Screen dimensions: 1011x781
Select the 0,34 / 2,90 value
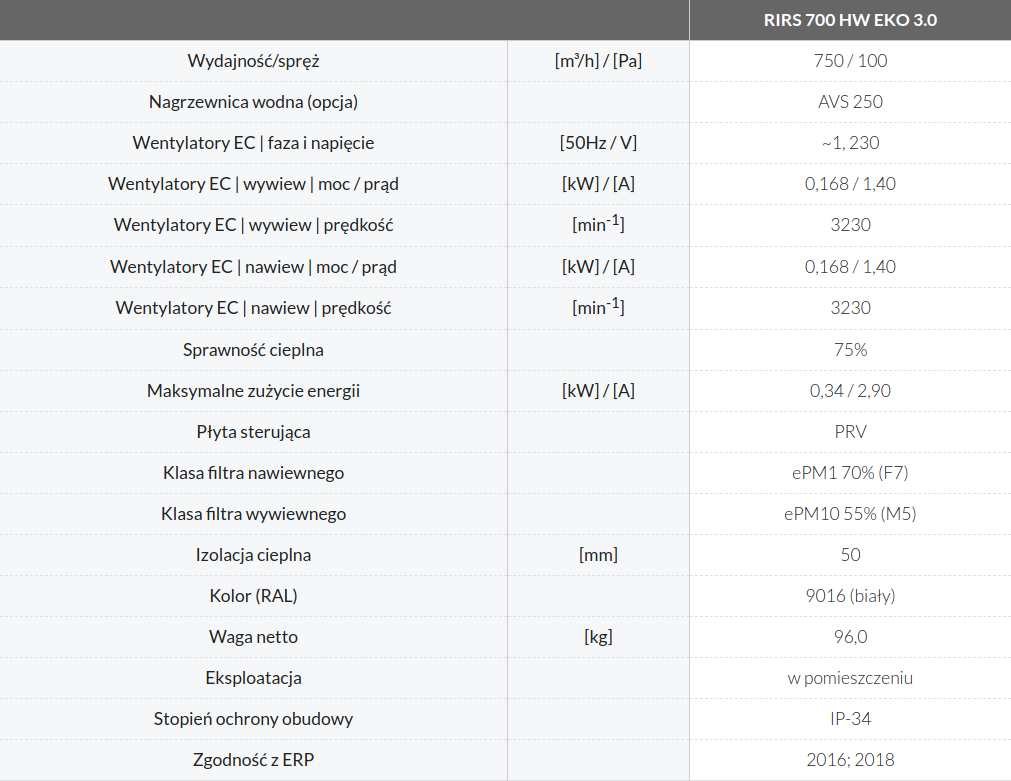coord(850,391)
